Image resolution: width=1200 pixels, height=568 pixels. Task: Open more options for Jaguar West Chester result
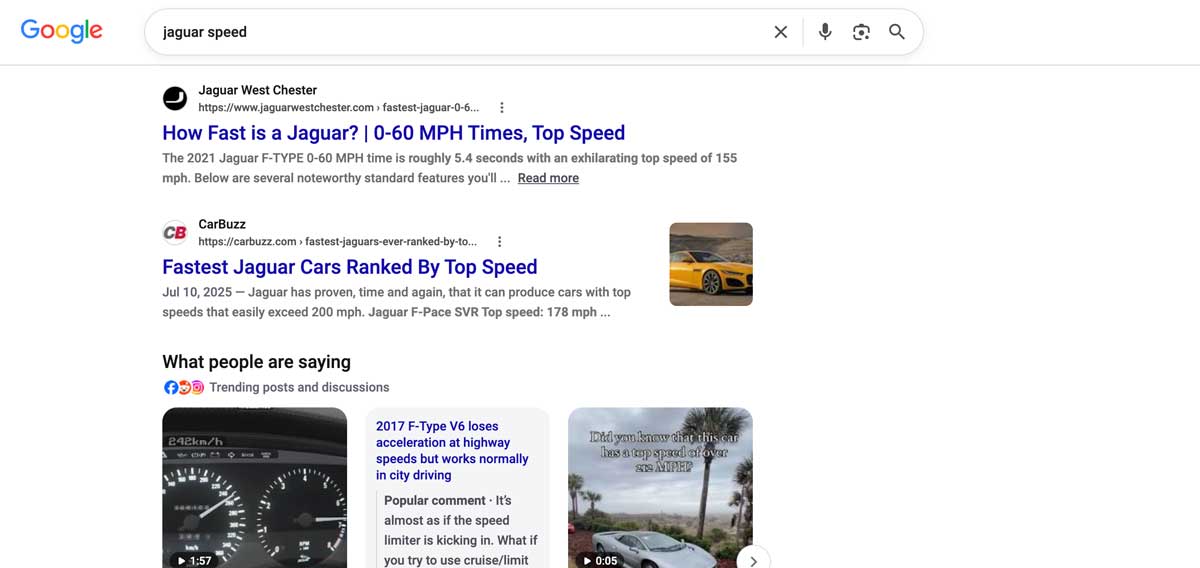(x=502, y=107)
